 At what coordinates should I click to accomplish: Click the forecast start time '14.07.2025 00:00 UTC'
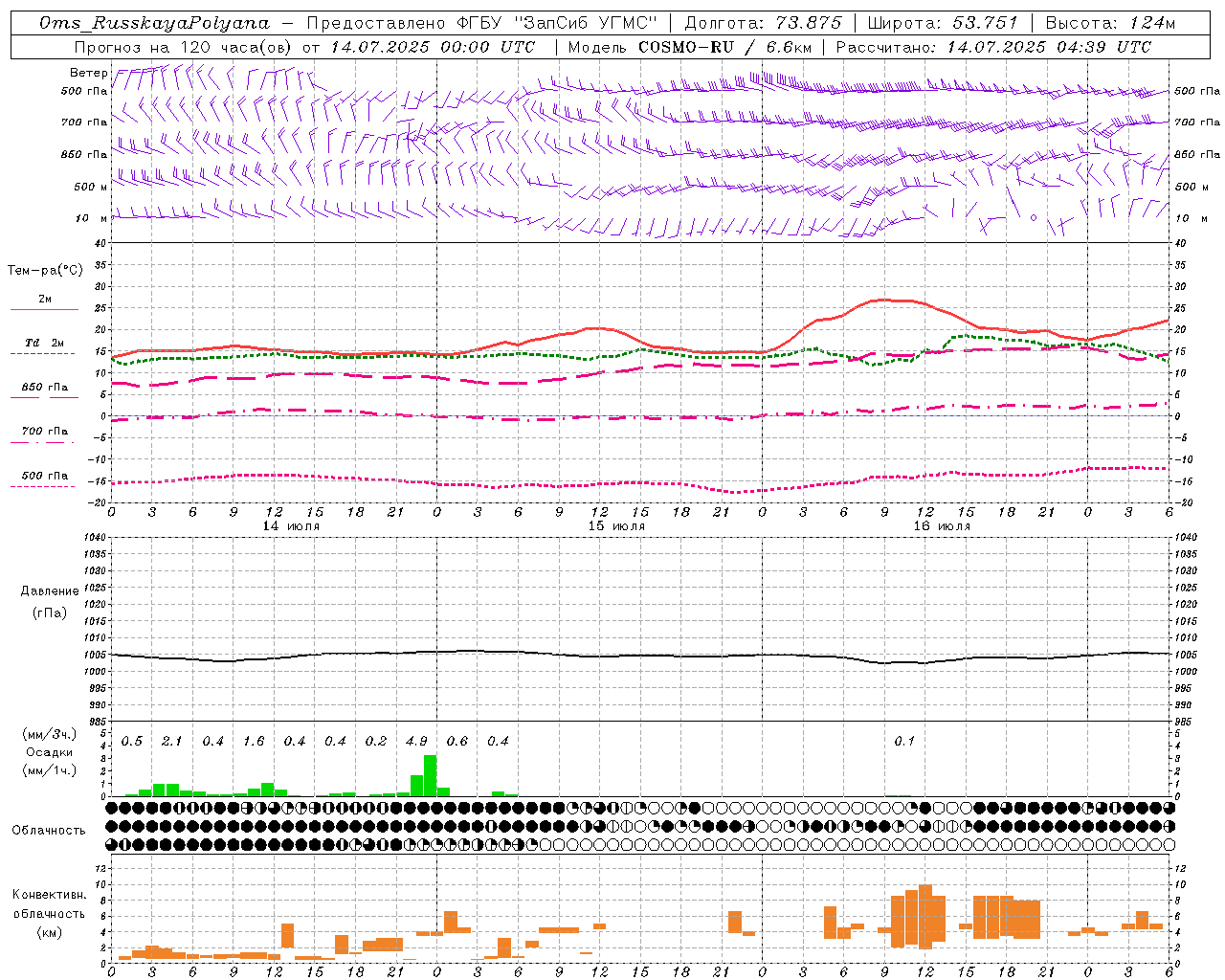(433, 47)
